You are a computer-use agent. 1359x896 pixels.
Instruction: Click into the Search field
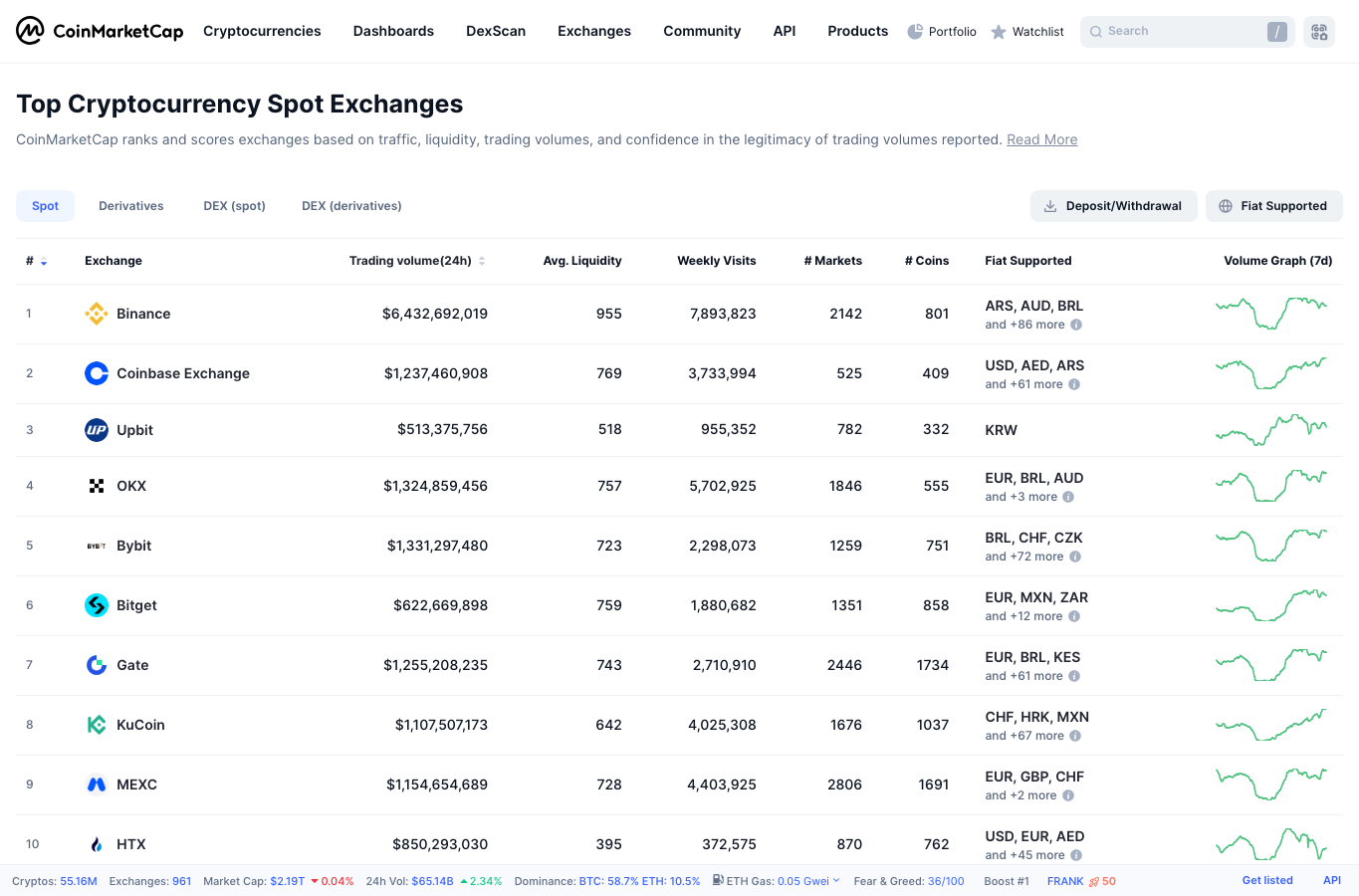click(x=1188, y=32)
